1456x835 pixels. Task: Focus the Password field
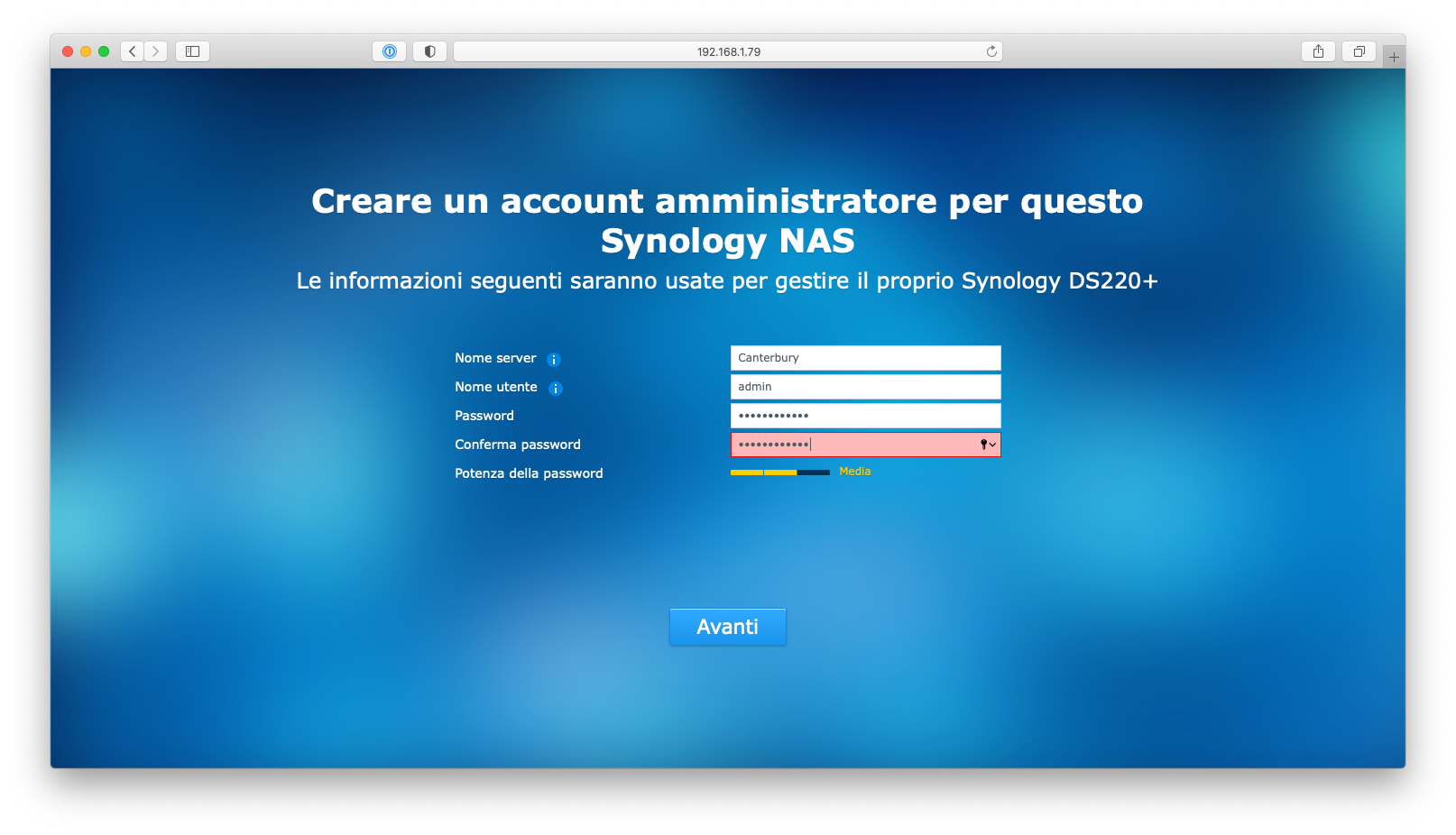[866, 416]
